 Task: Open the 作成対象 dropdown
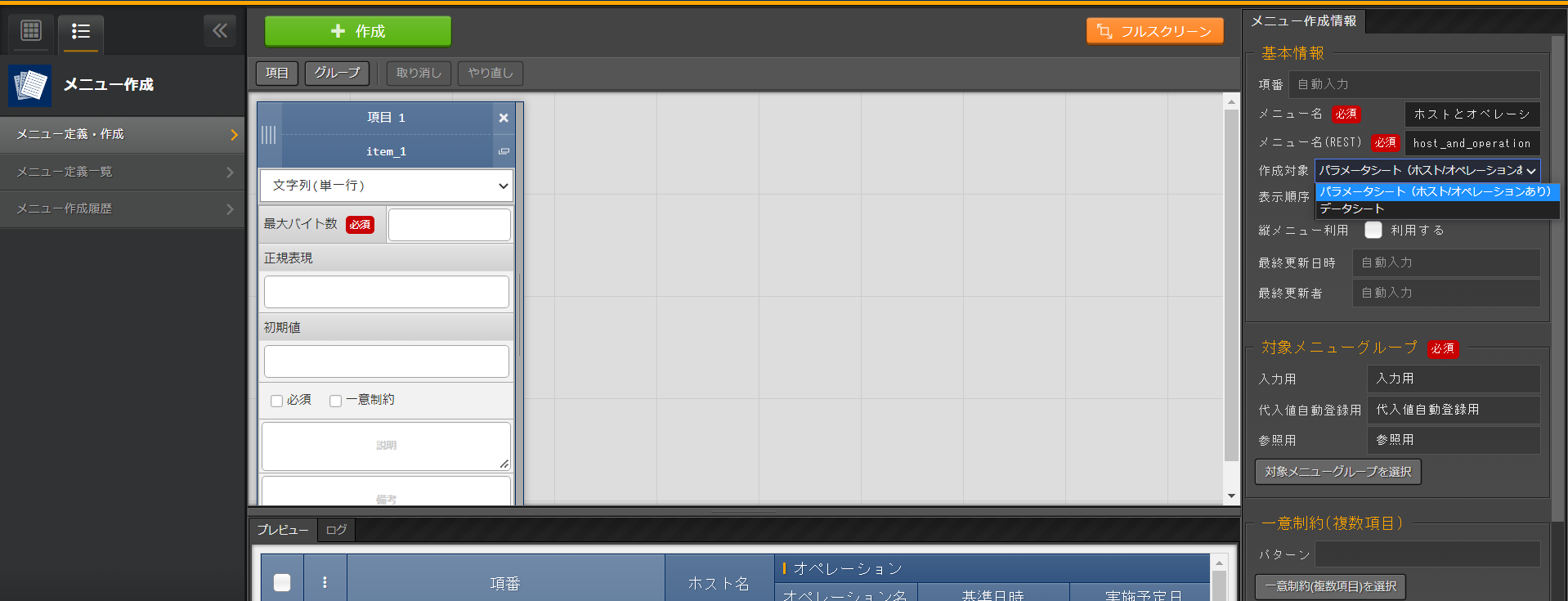[x=1427, y=171]
